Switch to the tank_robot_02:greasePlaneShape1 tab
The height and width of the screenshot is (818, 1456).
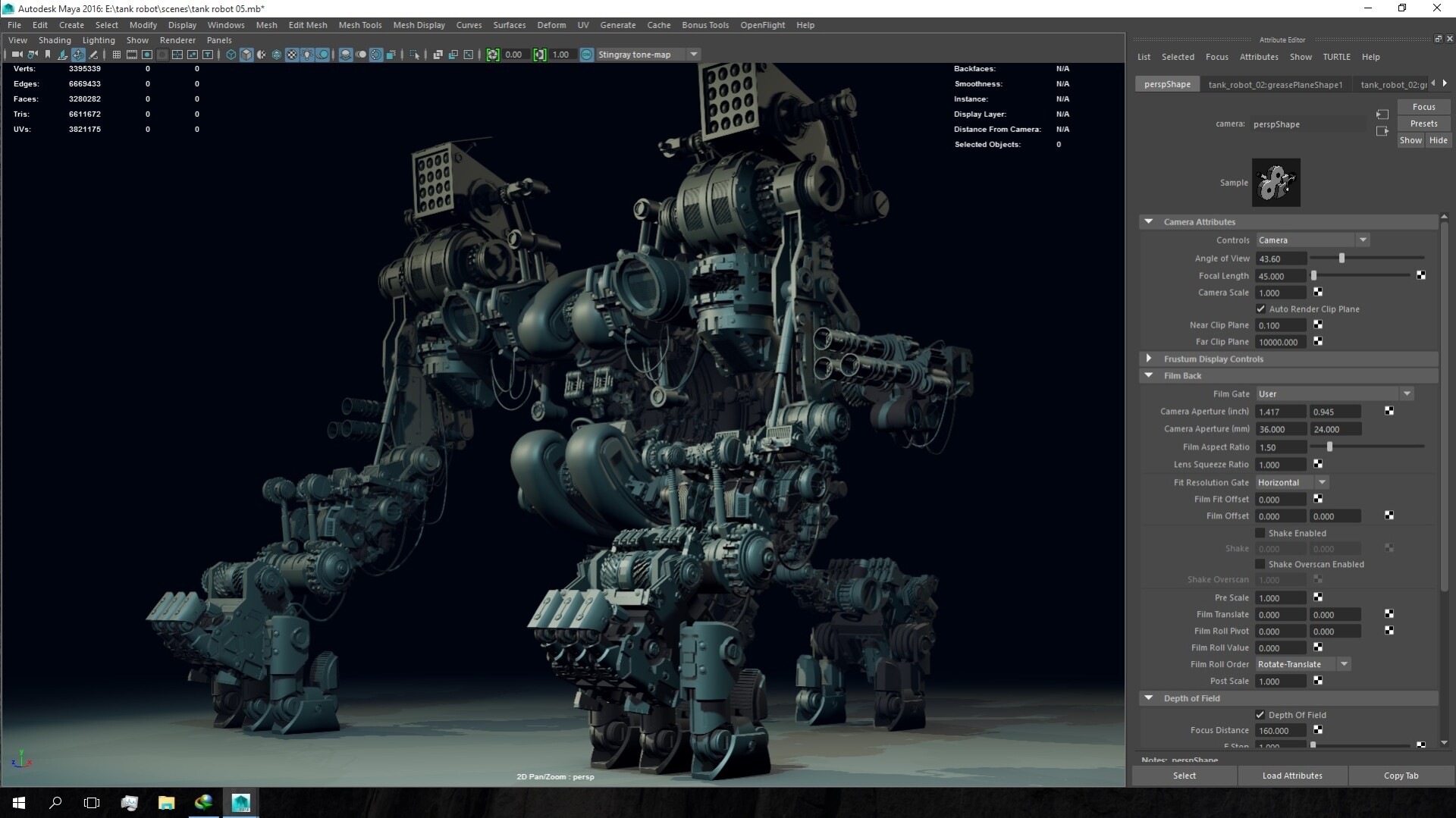click(x=1277, y=84)
